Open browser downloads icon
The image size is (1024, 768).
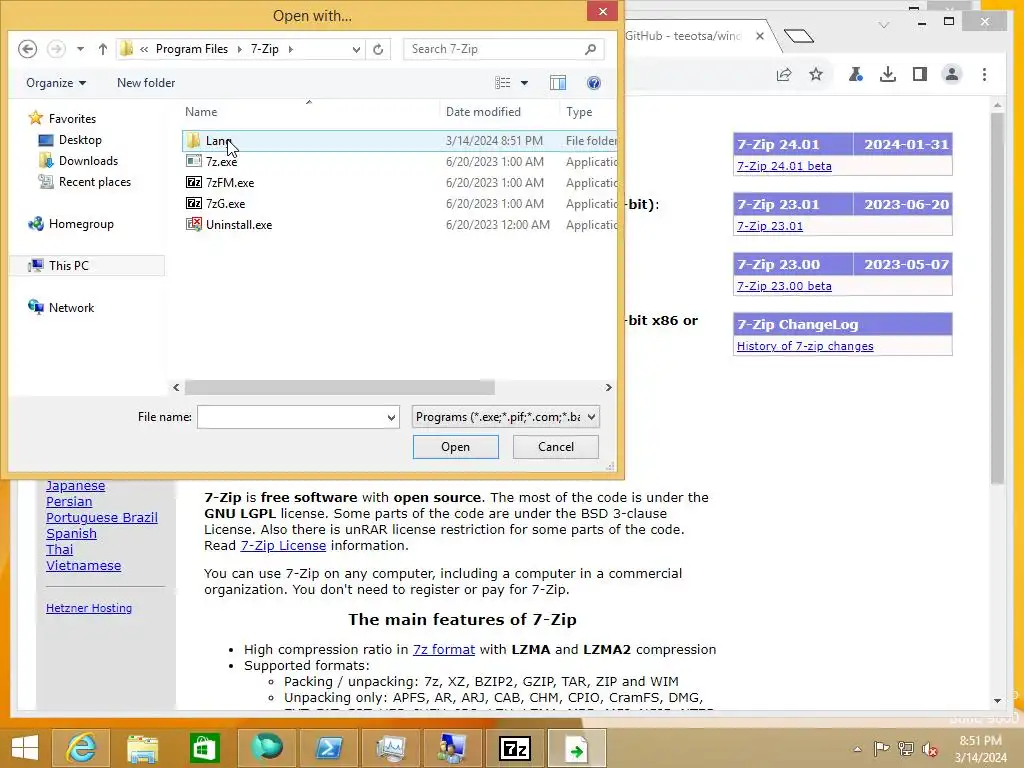tap(888, 74)
